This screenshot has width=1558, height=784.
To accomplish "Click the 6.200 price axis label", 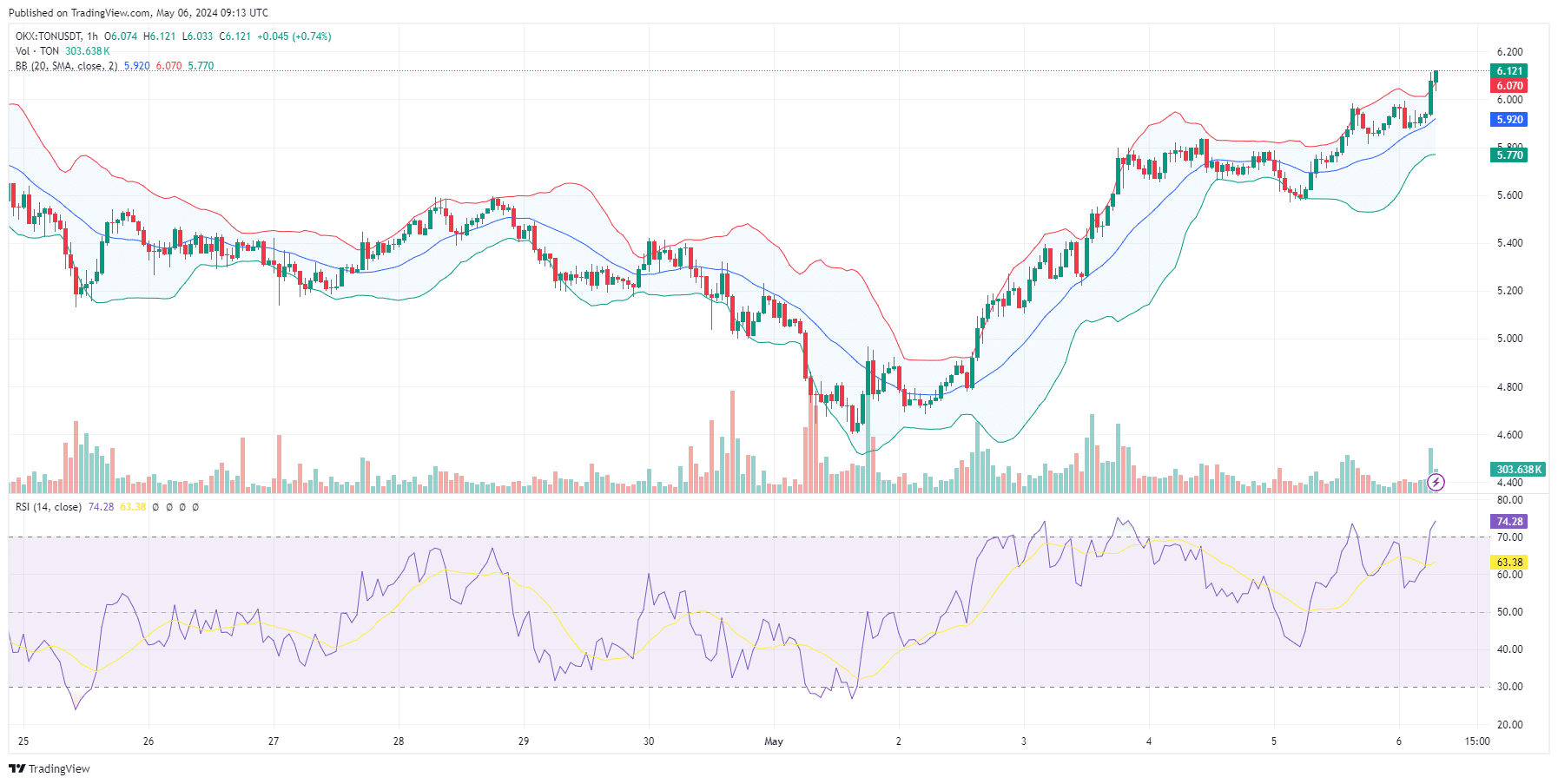I will point(1509,52).
